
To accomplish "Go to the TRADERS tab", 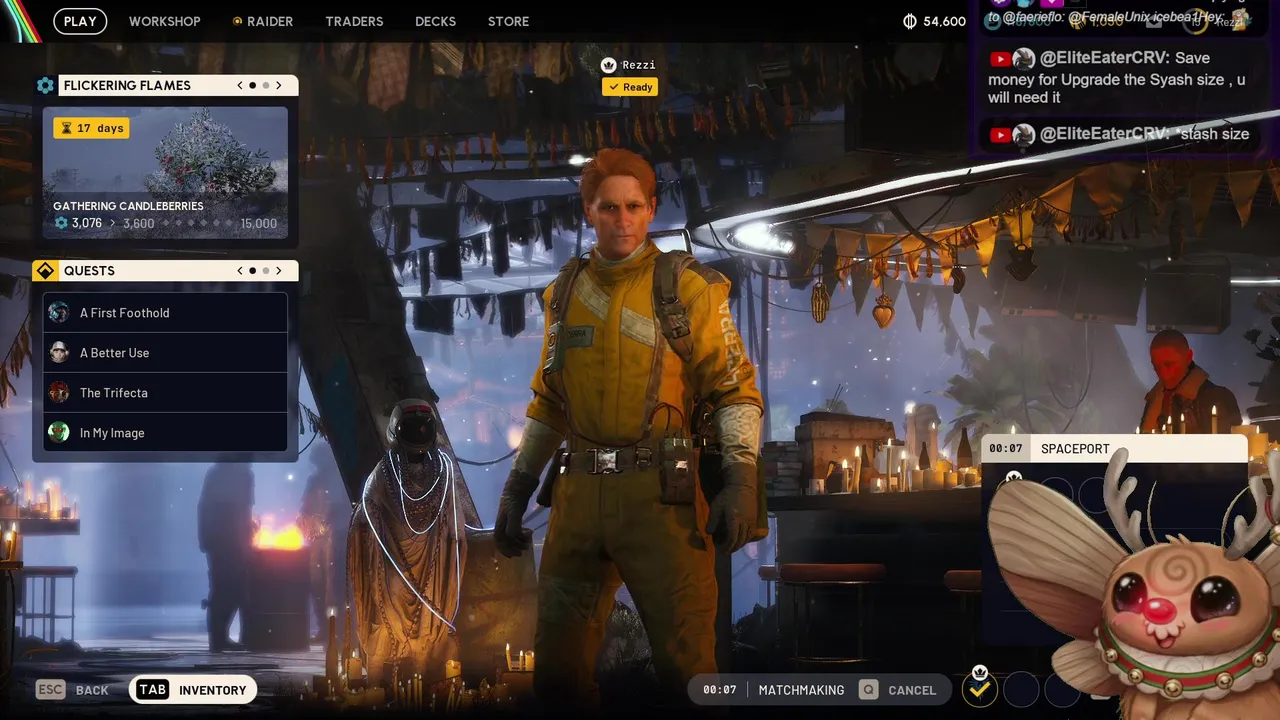I will coord(354,21).
